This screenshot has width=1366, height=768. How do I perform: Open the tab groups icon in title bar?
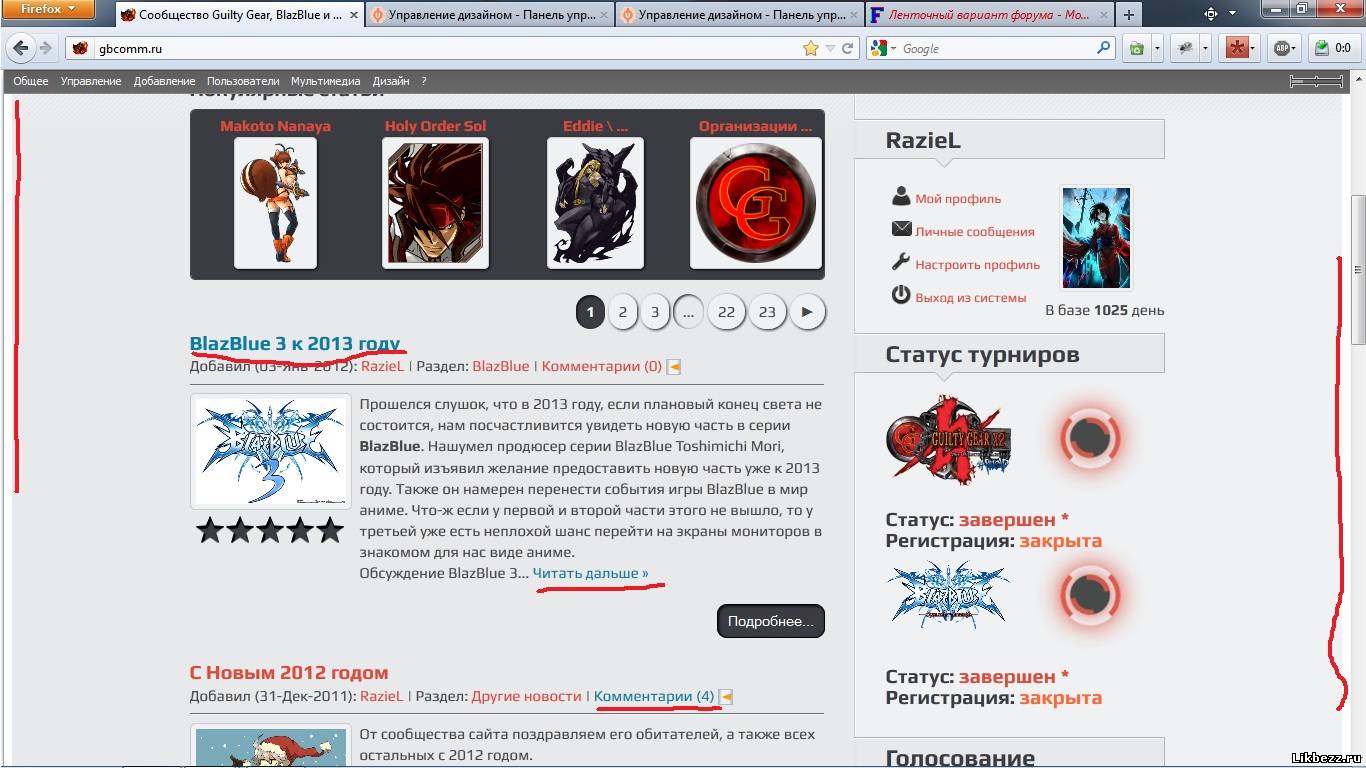point(1211,14)
